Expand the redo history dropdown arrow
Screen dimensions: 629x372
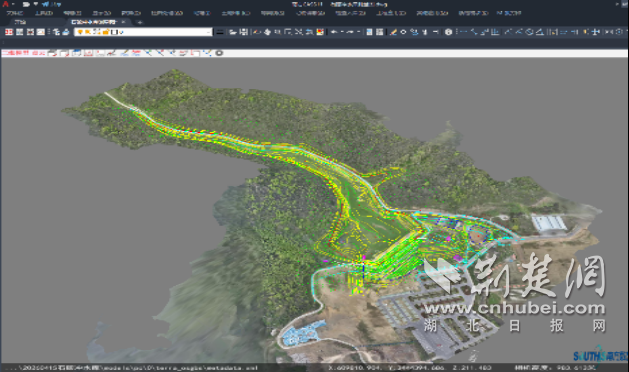[358, 32]
